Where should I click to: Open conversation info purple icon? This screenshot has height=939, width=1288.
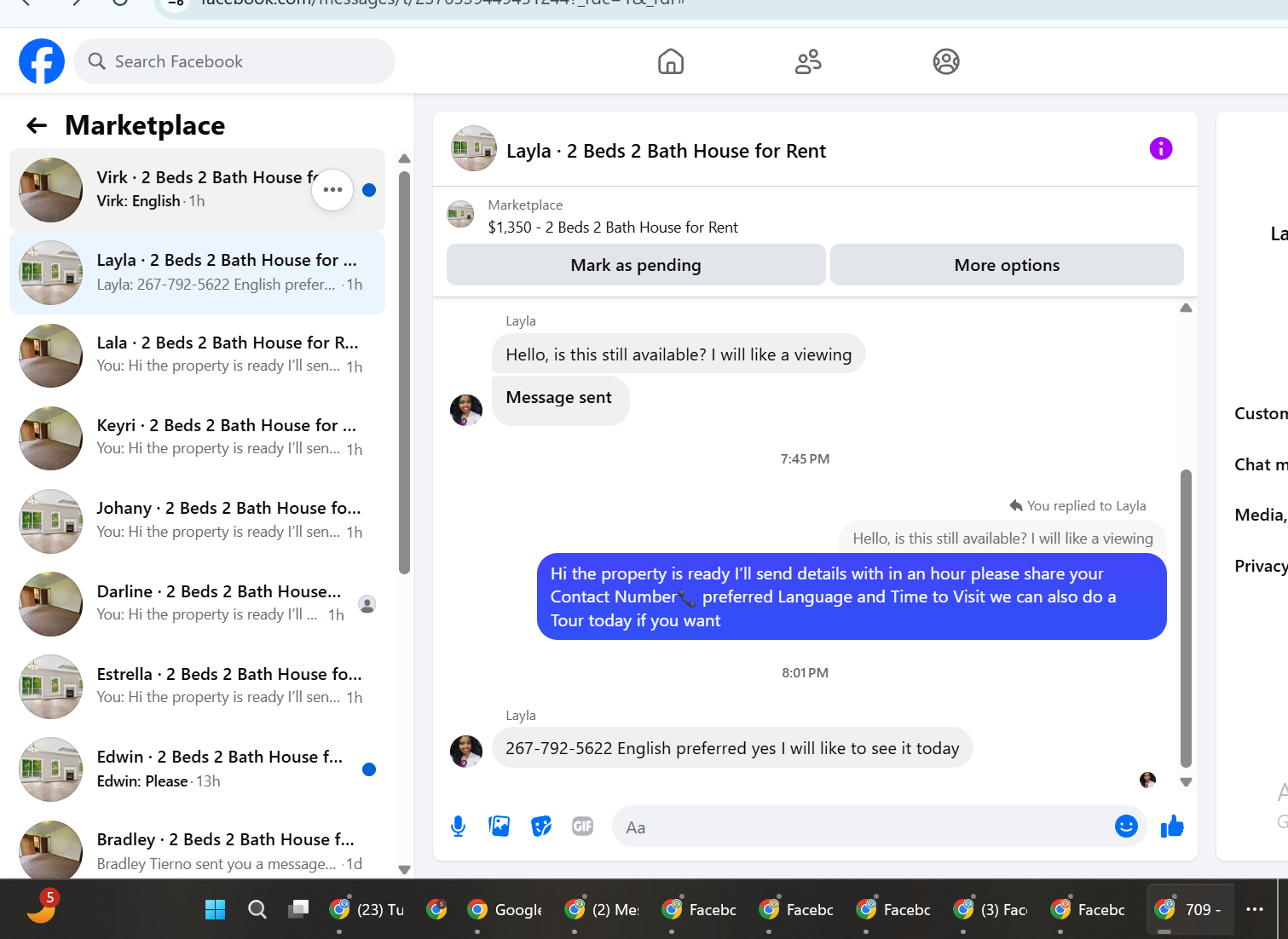(1161, 148)
